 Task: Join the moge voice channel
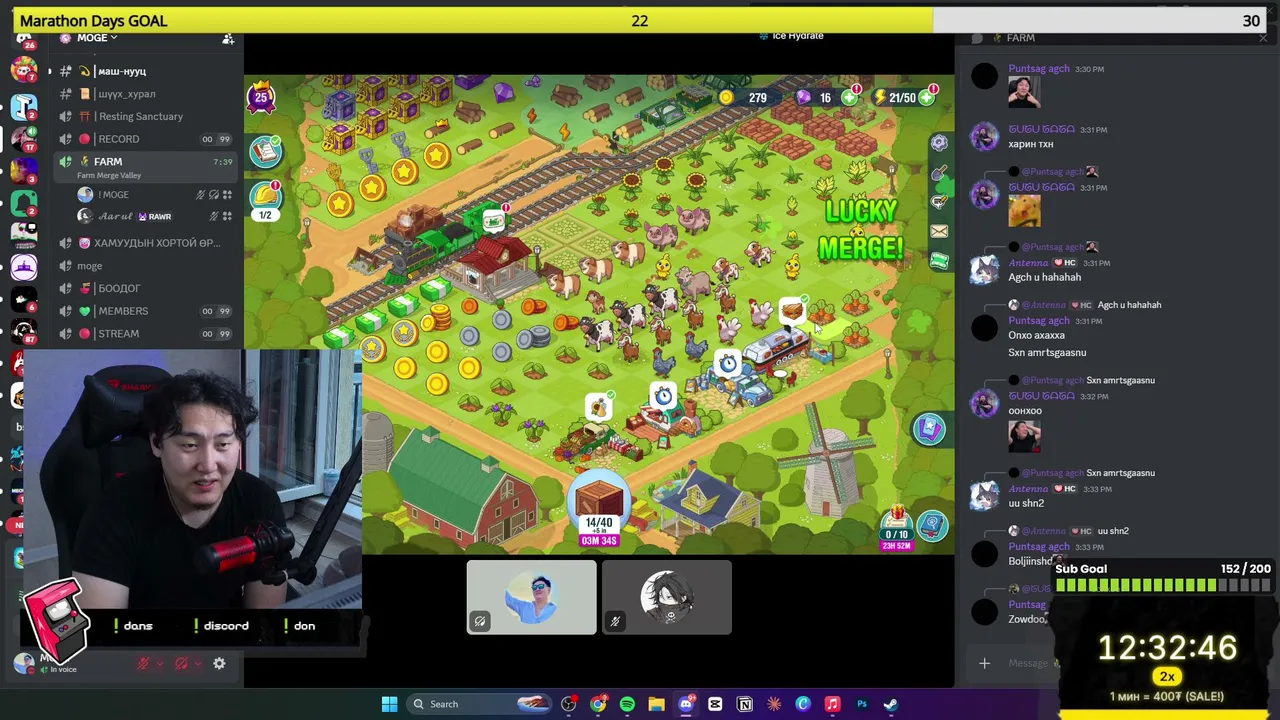pyautogui.click(x=146, y=266)
